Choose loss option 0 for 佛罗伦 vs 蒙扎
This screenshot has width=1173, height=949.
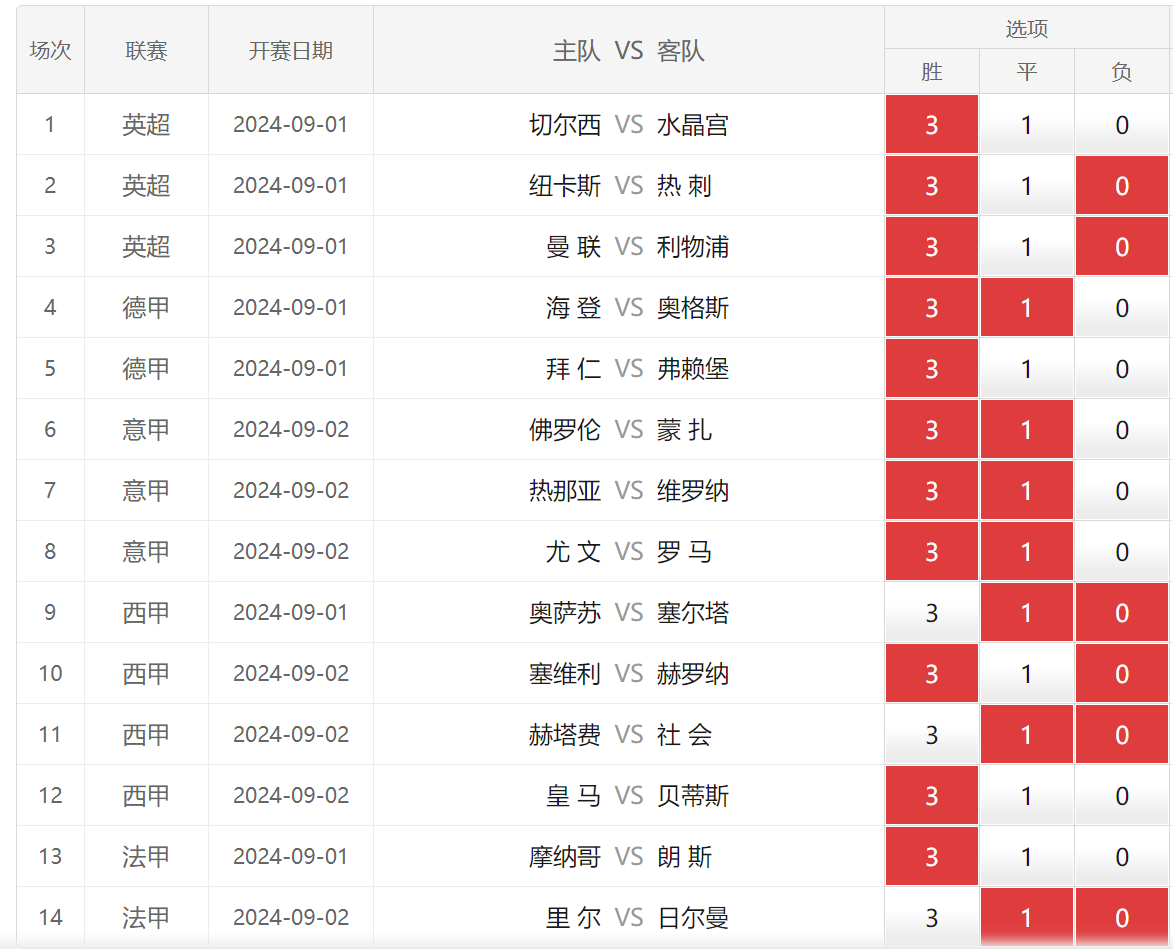point(1121,429)
